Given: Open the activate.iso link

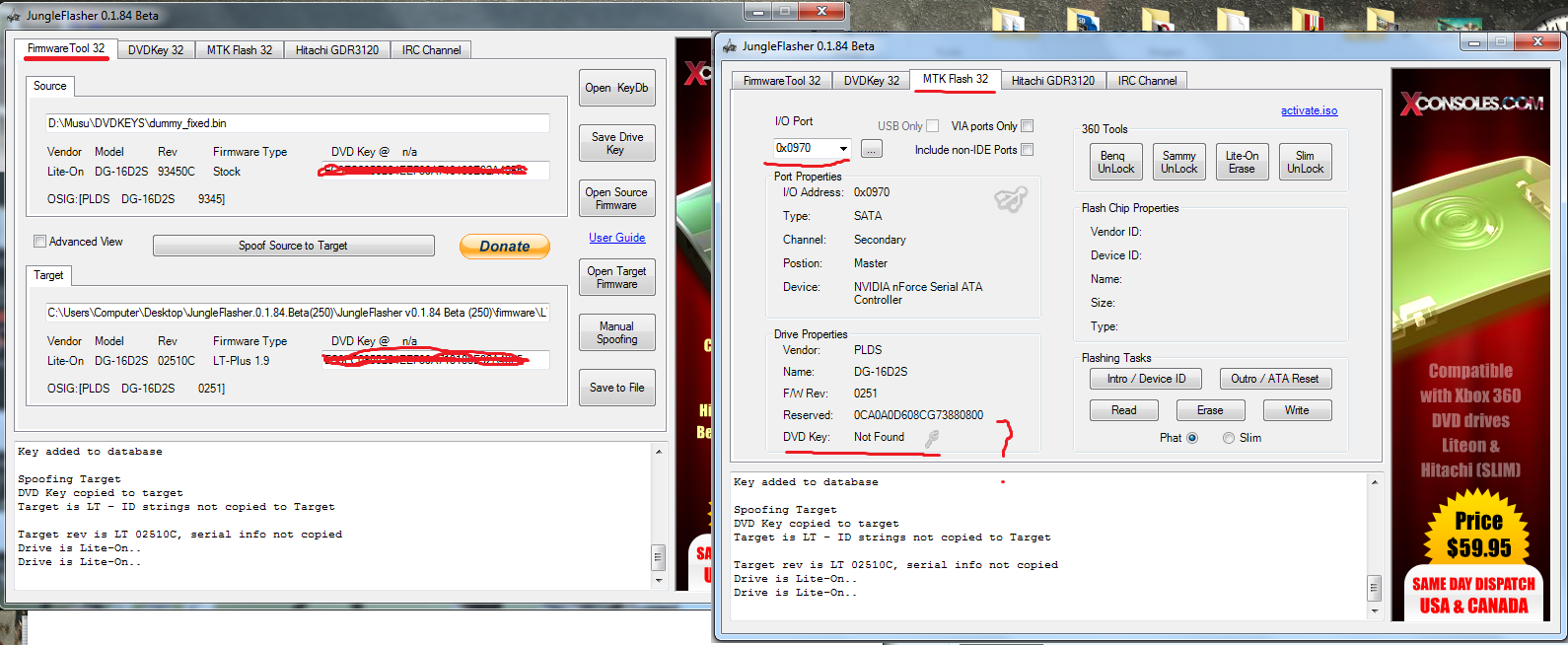Looking at the screenshot, I should (x=1309, y=110).
